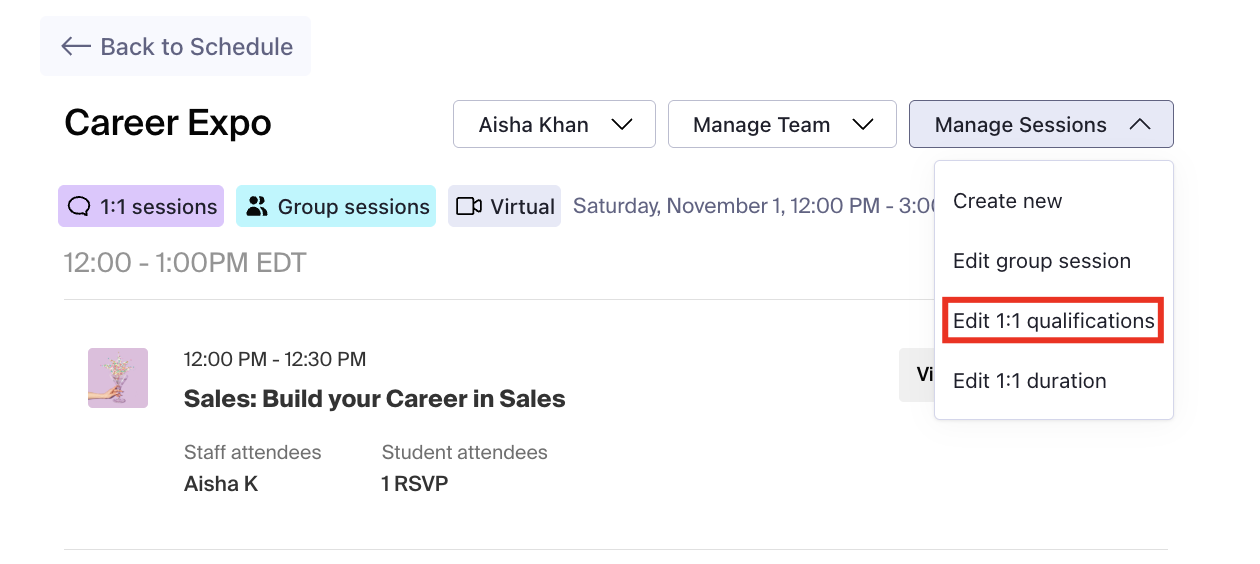This screenshot has width=1260, height=564.
Task: Close the Manage Sessions dropdown
Action: 1040,125
